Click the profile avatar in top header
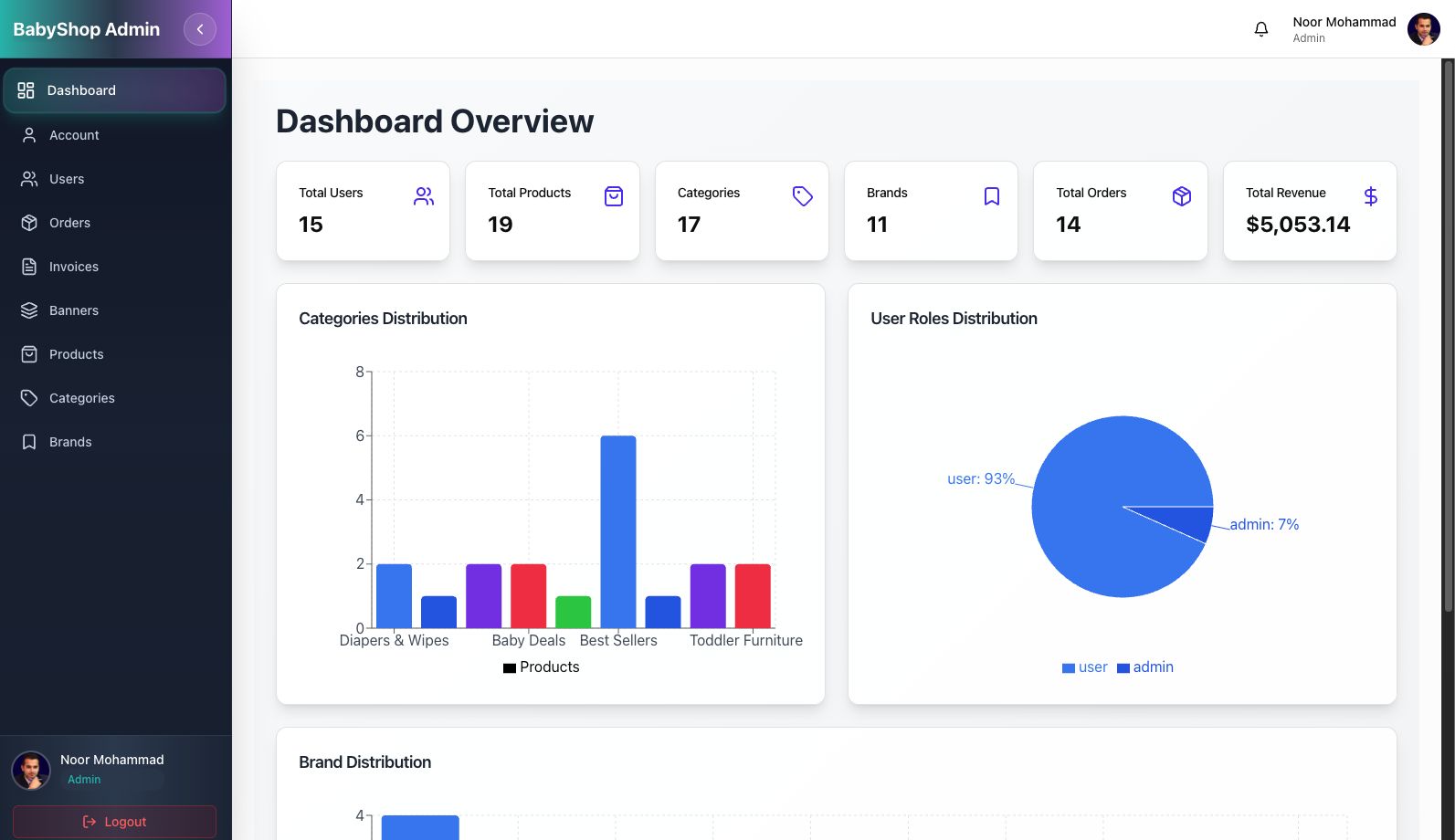This screenshot has width=1455, height=840. click(1423, 29)
